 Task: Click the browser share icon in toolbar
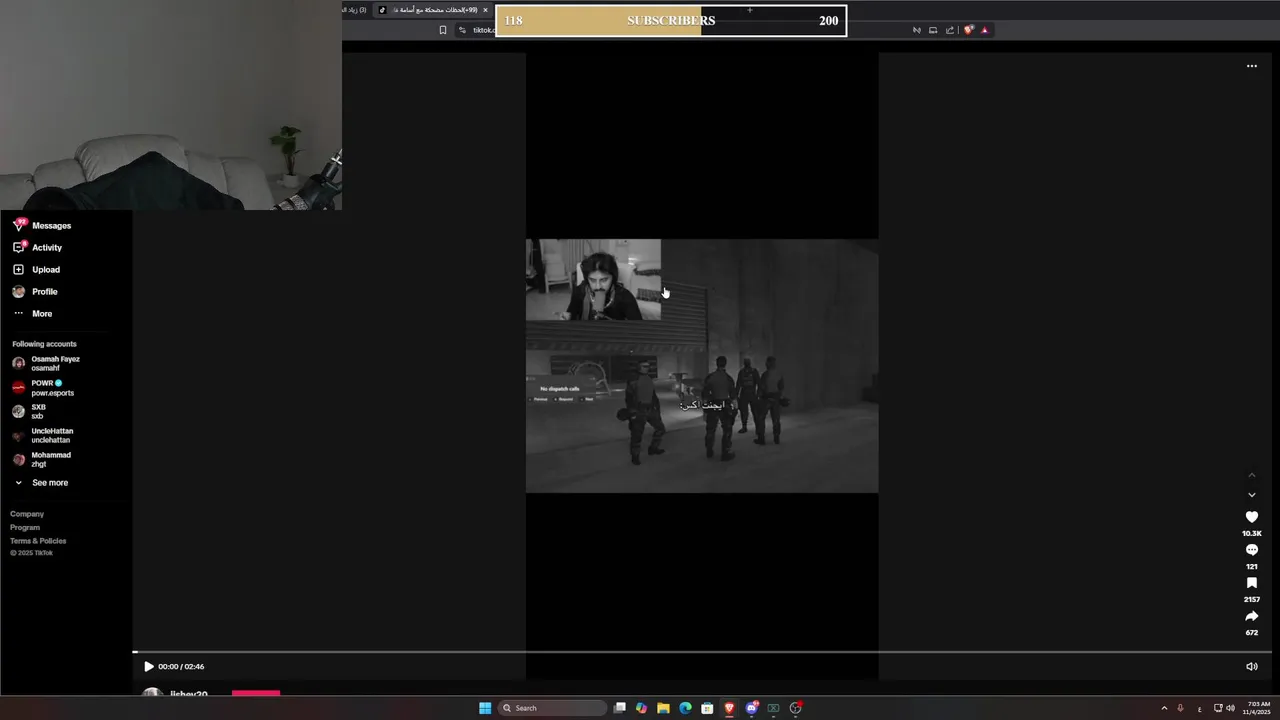(950, 30)
